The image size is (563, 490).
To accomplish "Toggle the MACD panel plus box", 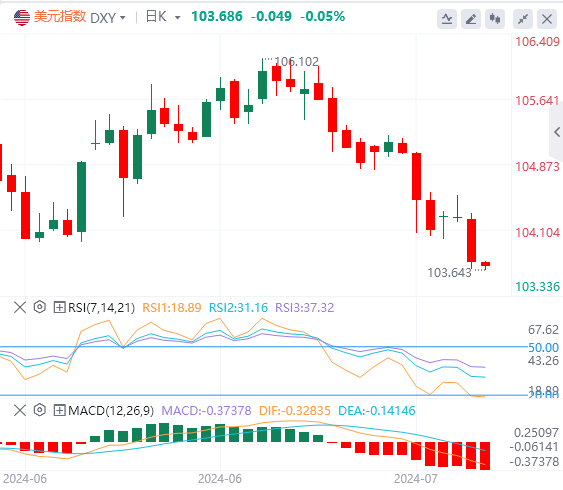I will pos(59,410).
